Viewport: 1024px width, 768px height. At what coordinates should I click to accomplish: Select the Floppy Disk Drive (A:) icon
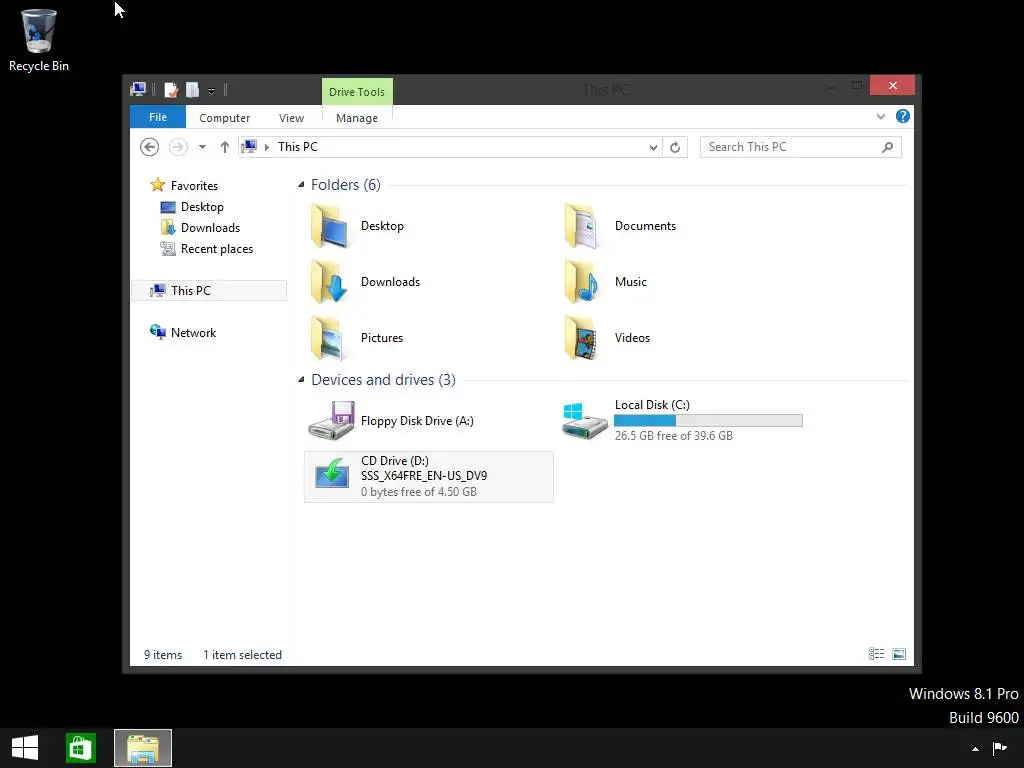tap(332, 421)
